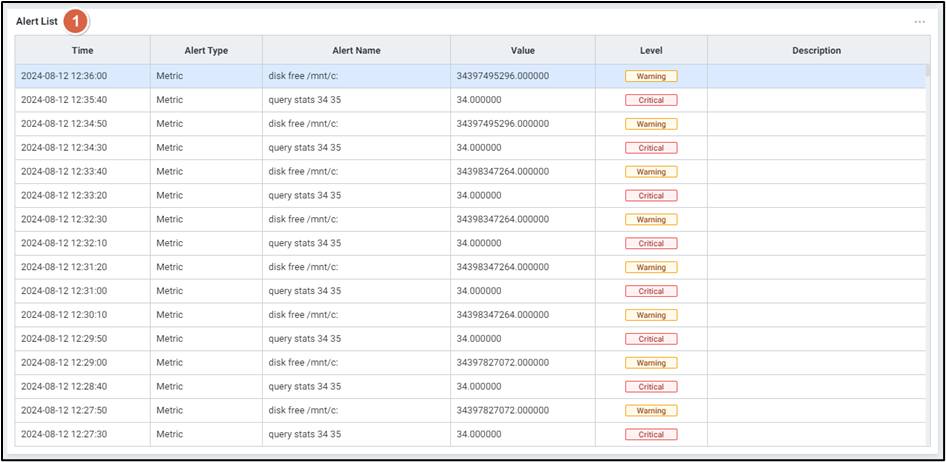946x462 pixels.
Task: Click the orange numbered 1 callout badge
Action: tap(76, 21)
